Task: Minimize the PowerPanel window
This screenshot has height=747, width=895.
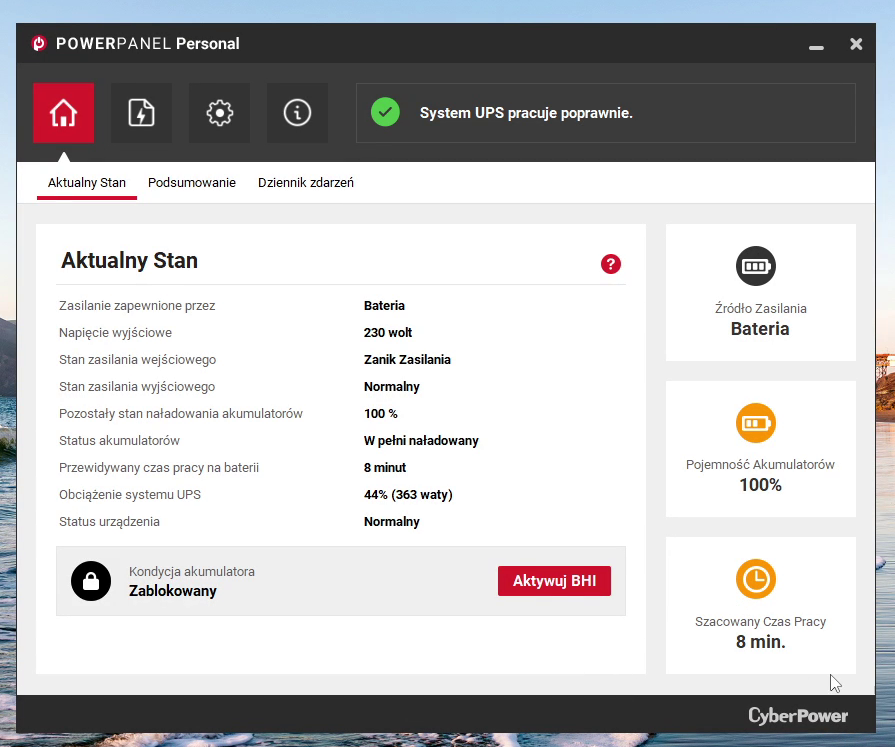Action: [815, 45]
